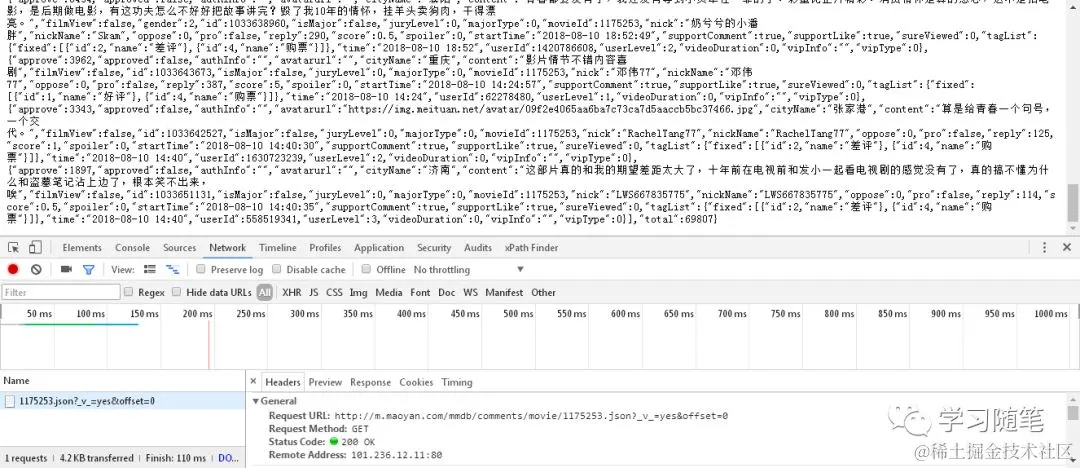Click the 100 ms timeline marker
The width and height of the screenshot is (1080, 468).
click(x=91, y=314)
